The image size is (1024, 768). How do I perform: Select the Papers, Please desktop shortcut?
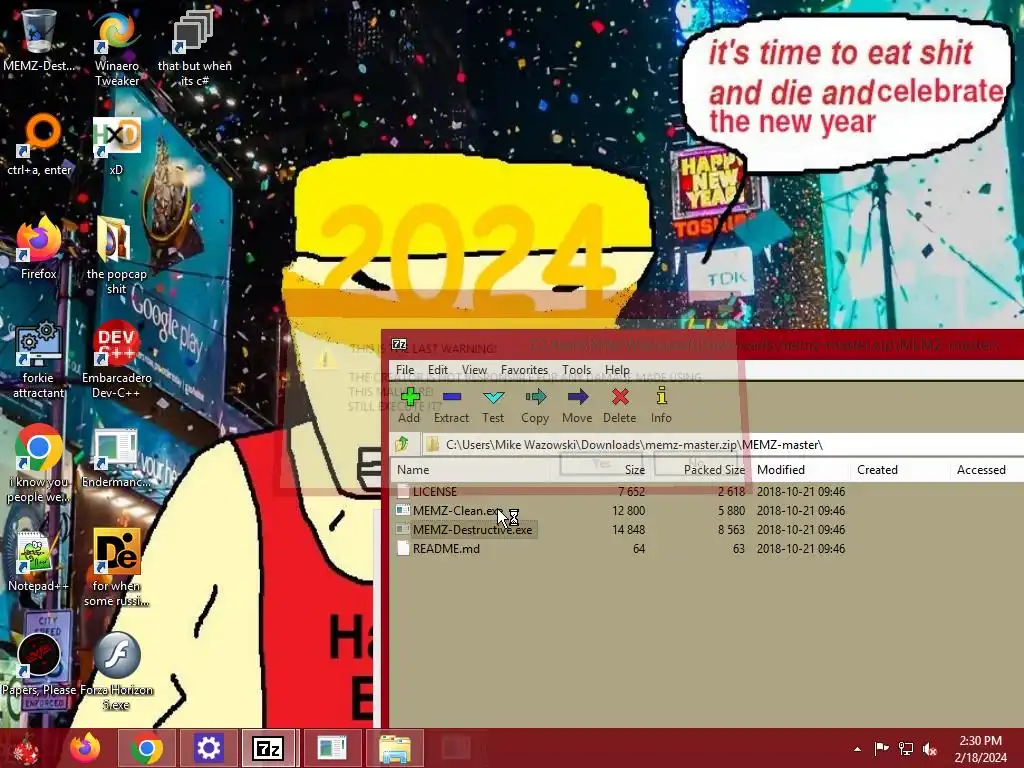[x=39, y=664]
